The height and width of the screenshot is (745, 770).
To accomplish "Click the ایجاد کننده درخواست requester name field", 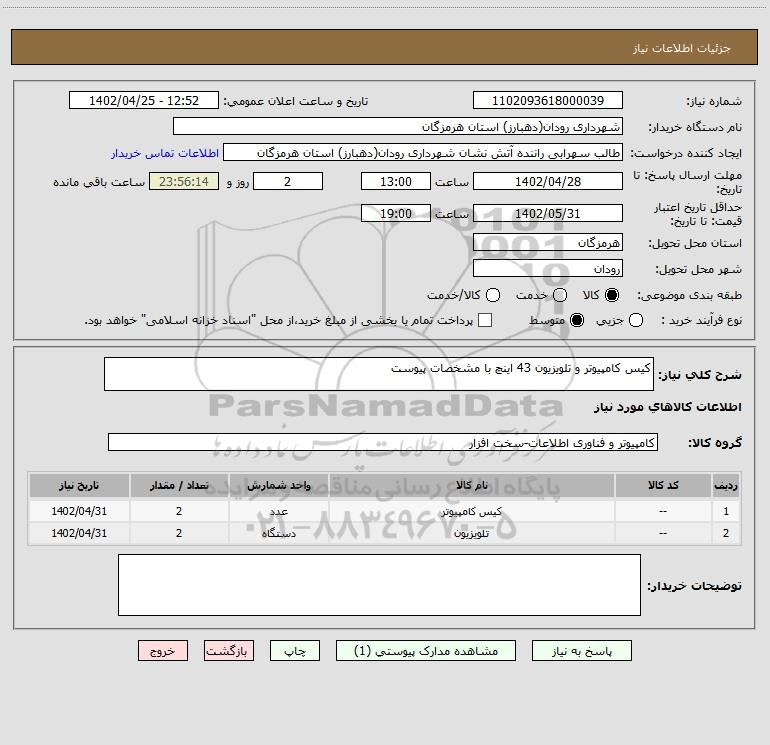I will click(x=423, y=152).
